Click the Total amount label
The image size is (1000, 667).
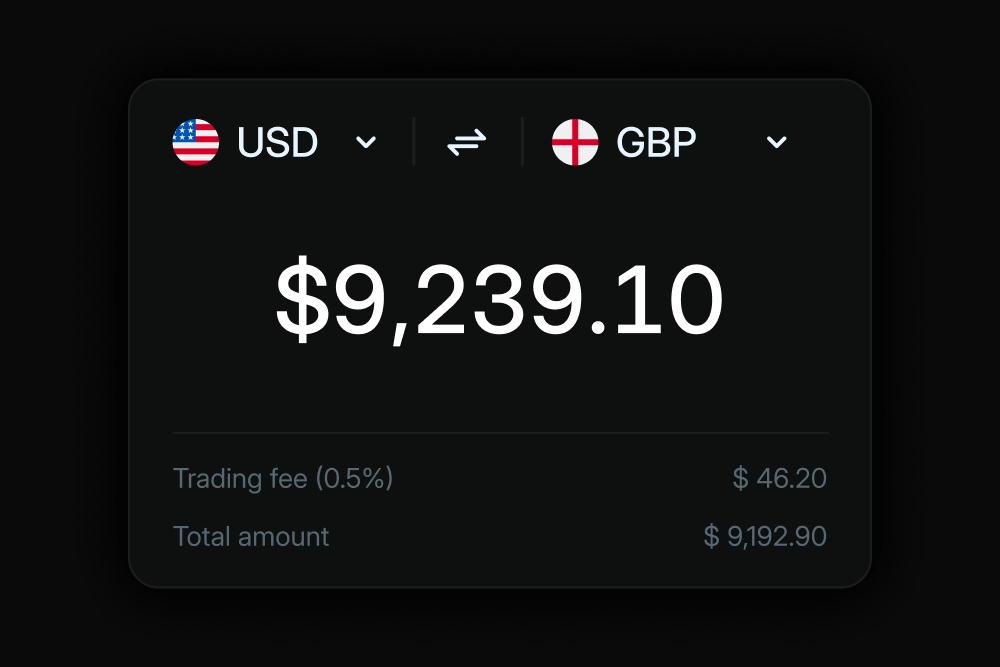pos(250,536)
